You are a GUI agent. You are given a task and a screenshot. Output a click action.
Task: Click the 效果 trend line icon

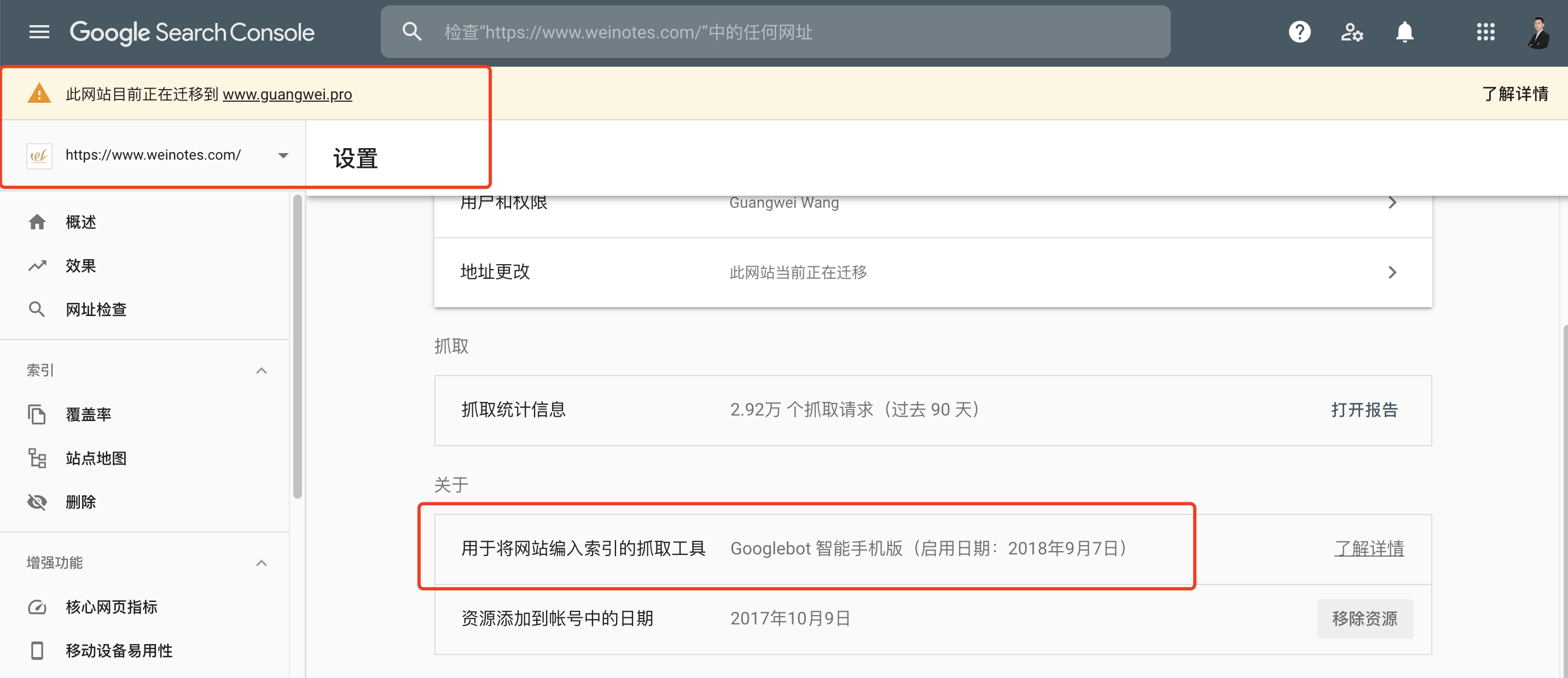37,266
